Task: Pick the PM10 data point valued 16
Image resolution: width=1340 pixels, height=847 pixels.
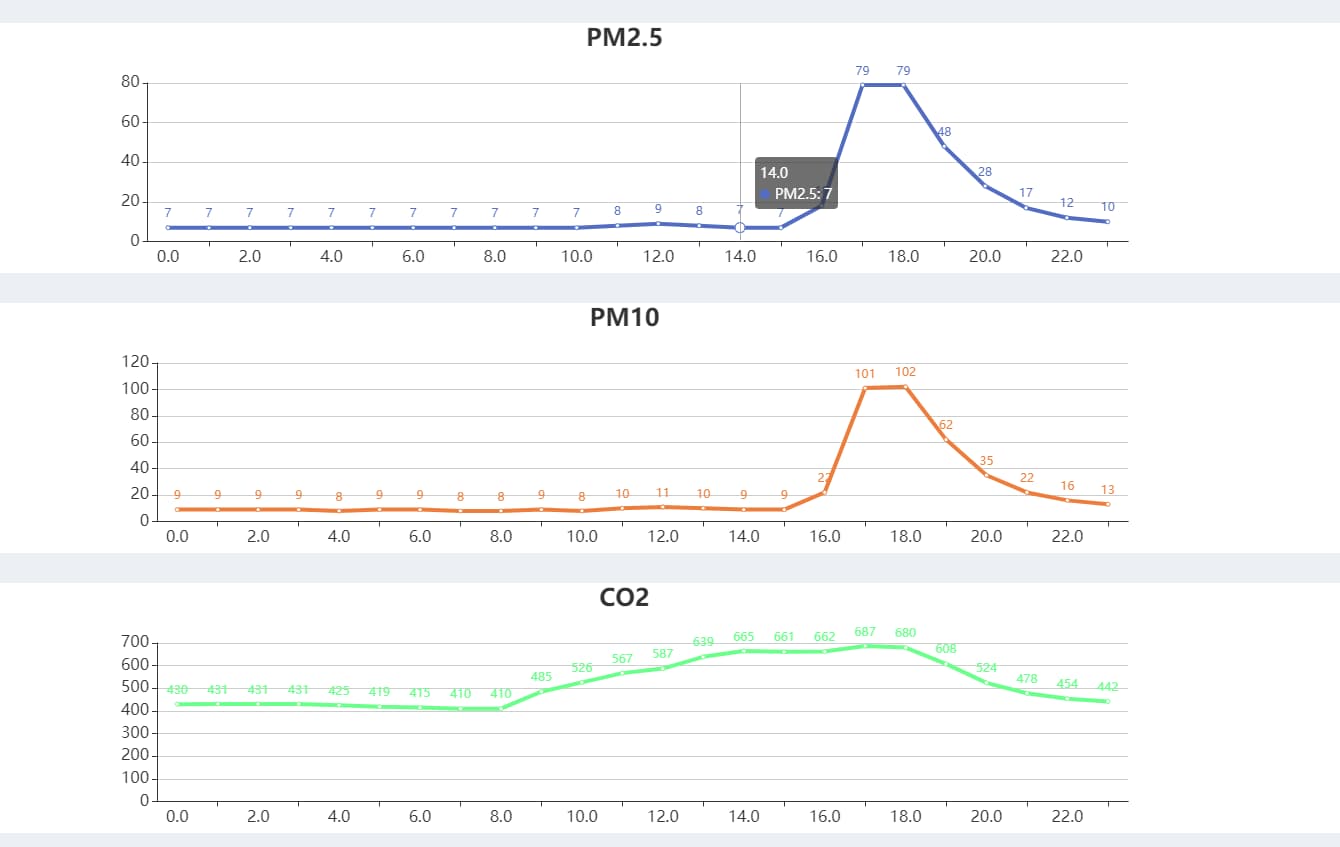Action: (x=1067, y=500)
